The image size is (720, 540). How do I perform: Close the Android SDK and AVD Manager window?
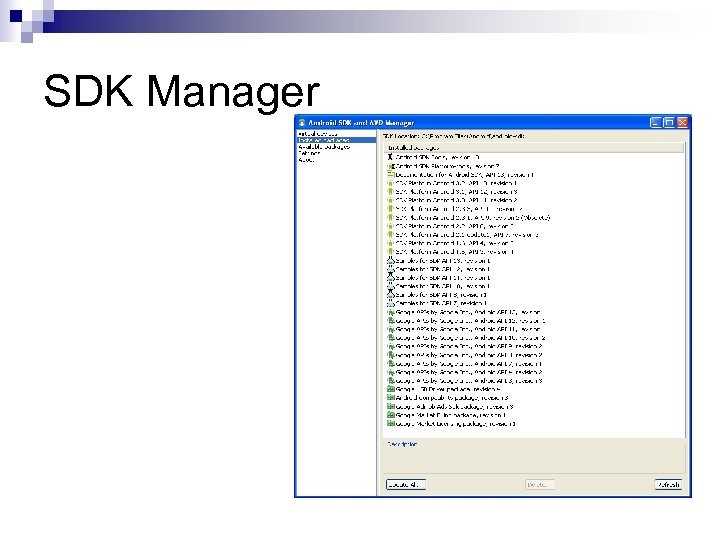coord(682,122)
